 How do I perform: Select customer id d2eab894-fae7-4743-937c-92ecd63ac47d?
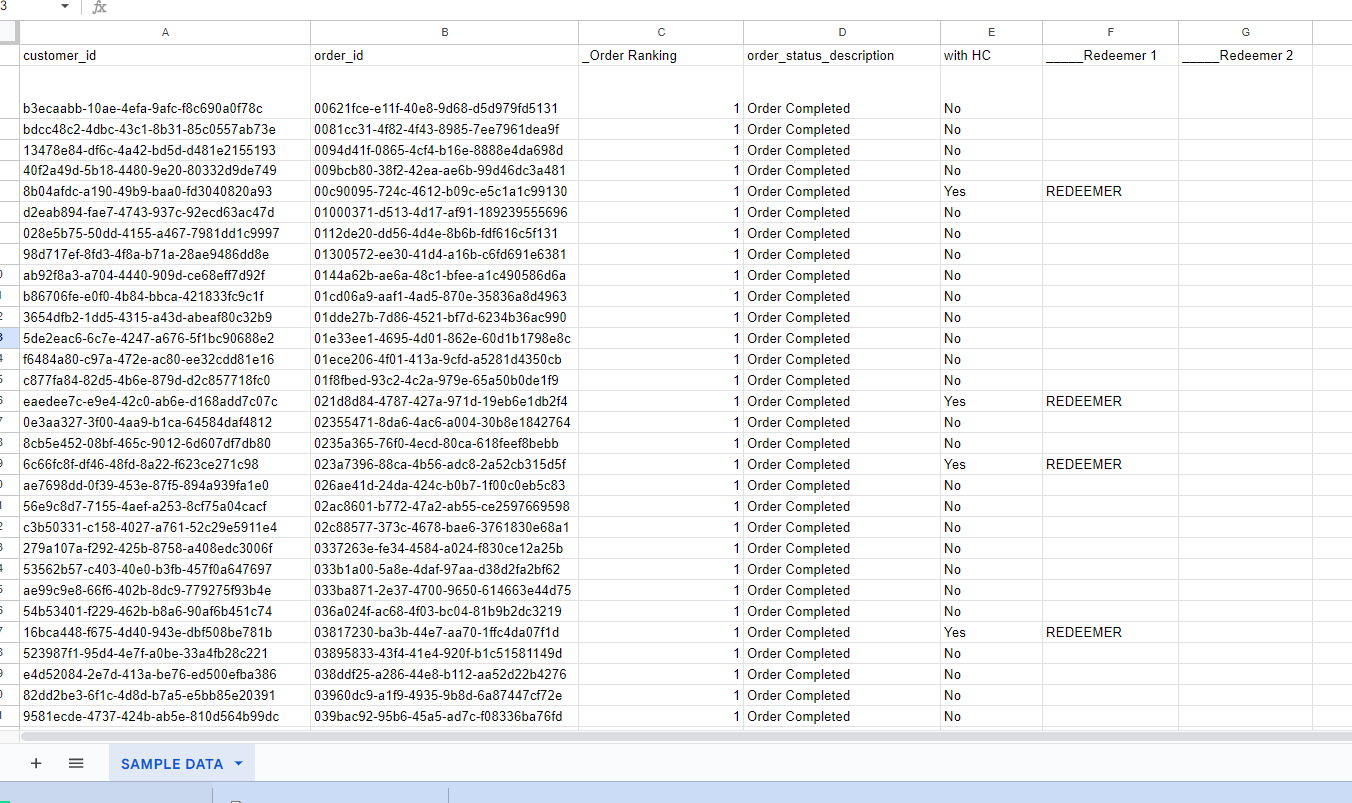(x=165, y=212)
